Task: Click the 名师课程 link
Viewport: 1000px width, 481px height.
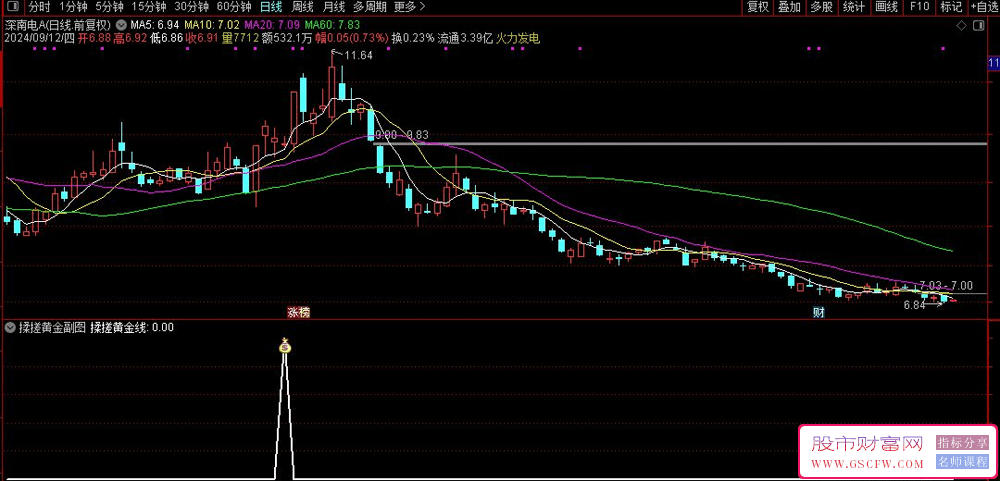Action: pos(962,461)
